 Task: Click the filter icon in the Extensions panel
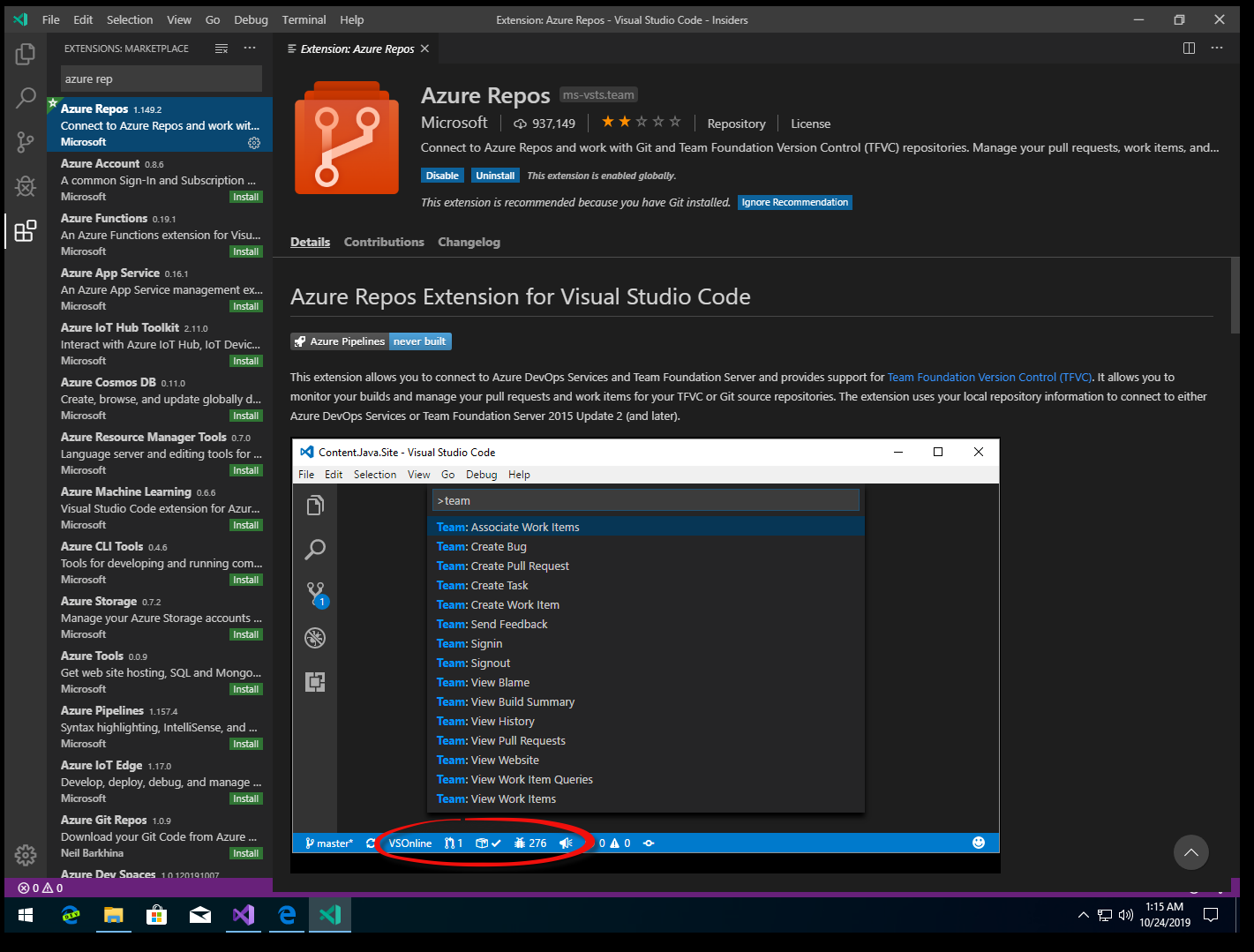point(221,49)
